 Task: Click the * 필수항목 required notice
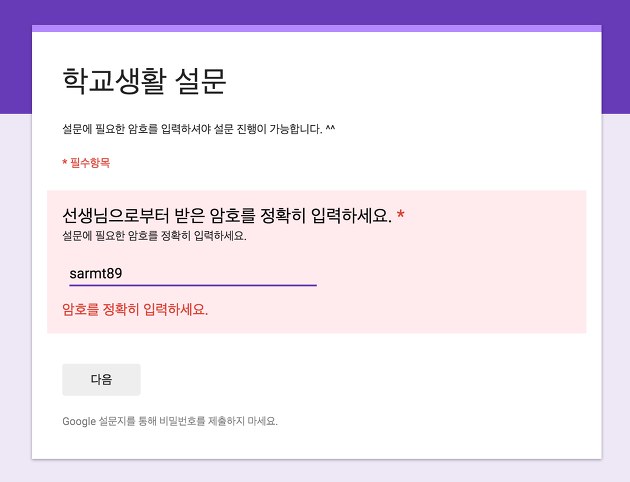[86, 163]
